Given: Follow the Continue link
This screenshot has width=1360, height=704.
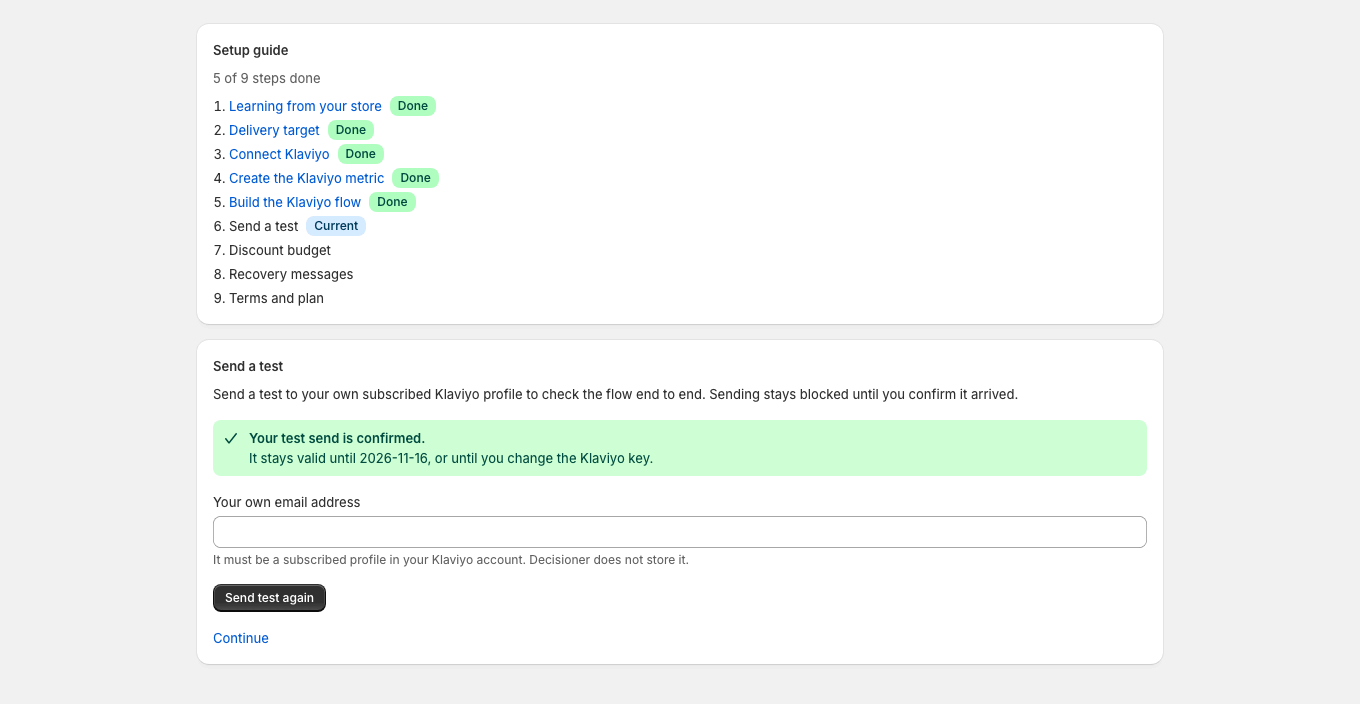Looking at the screenshot, I should (x=241, y=638).
